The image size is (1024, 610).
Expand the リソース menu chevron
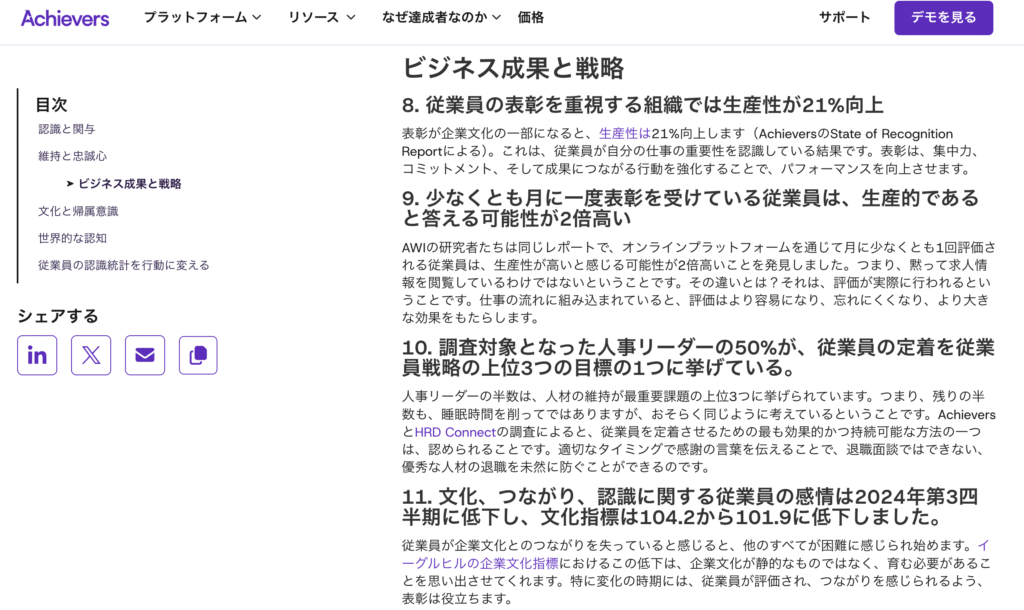(x=351, y=18)
